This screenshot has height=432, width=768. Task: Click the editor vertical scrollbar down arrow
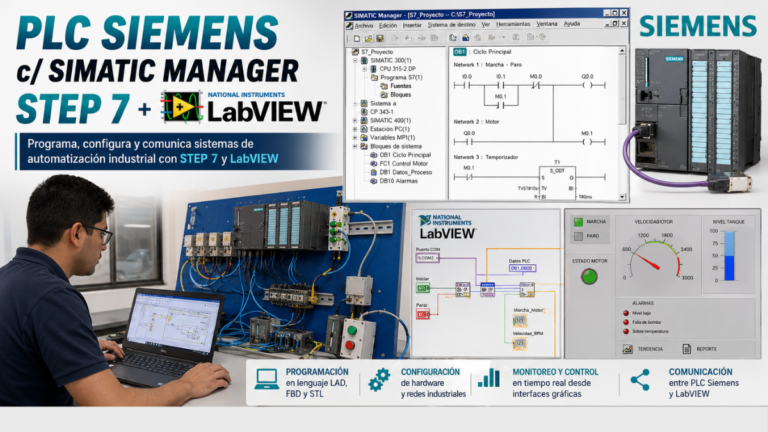622,196
